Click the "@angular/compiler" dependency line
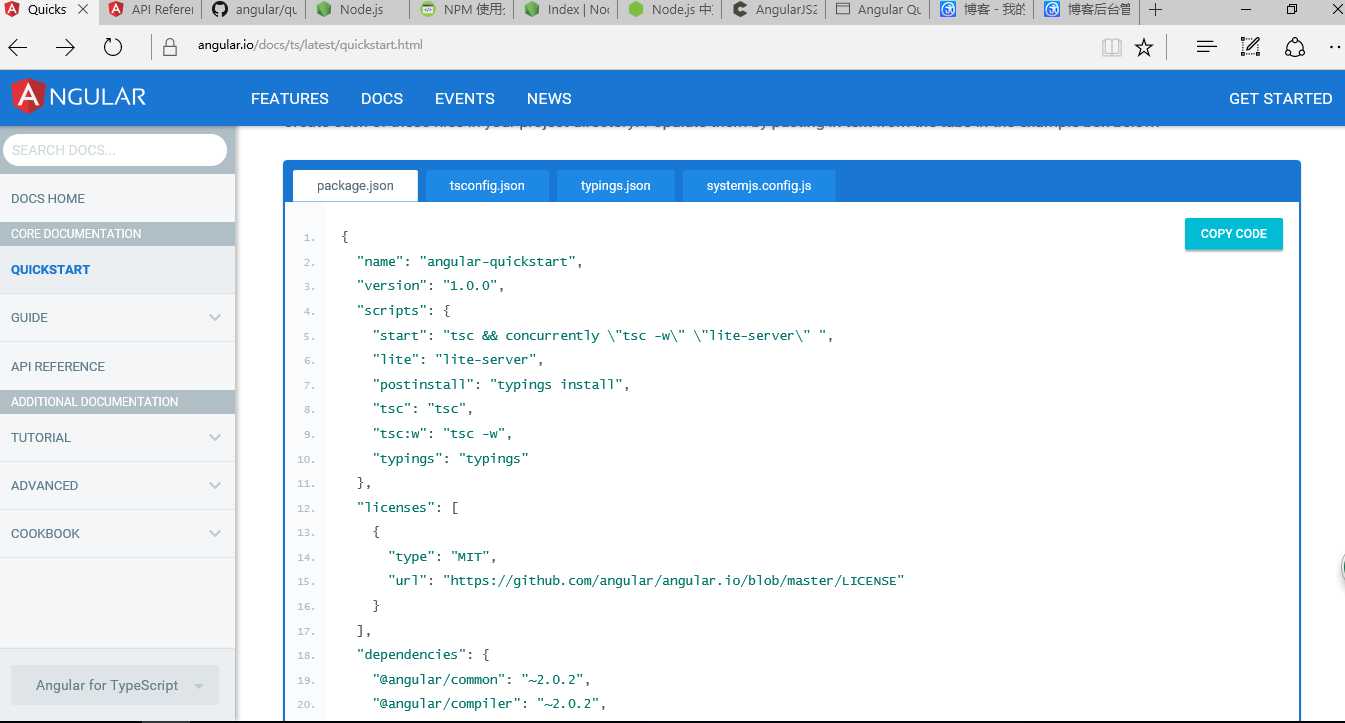 pos(489,704)
